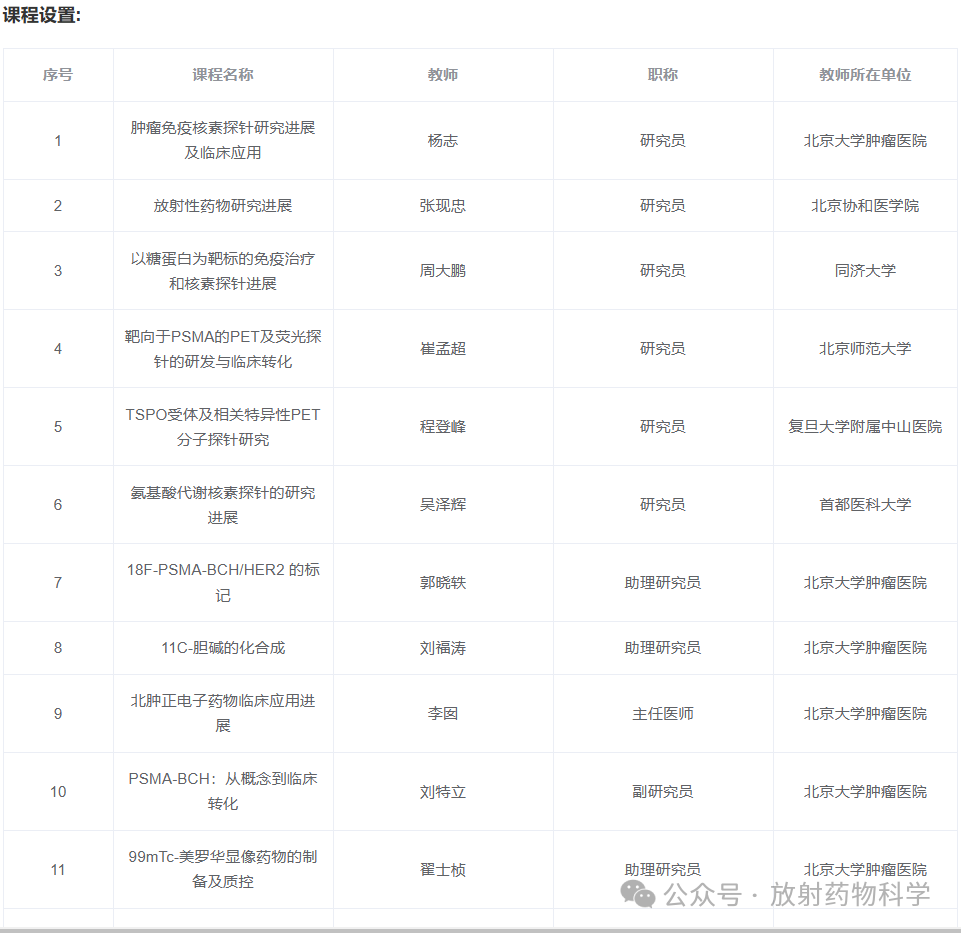Click course 氨基酸代谢核素探针的研究进展

pyautogui.click(x=223, y=505)
